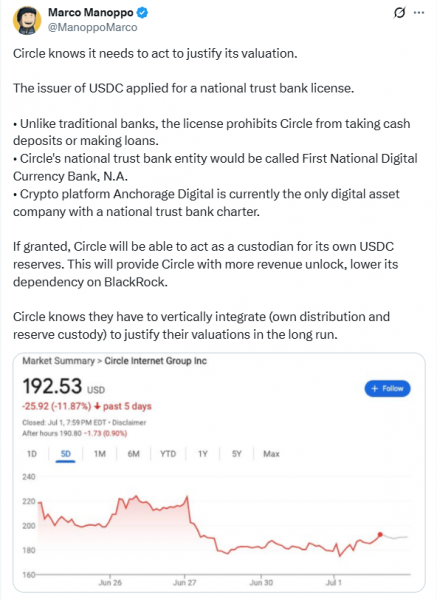Switch chart to the 6M range

point(133,454)
